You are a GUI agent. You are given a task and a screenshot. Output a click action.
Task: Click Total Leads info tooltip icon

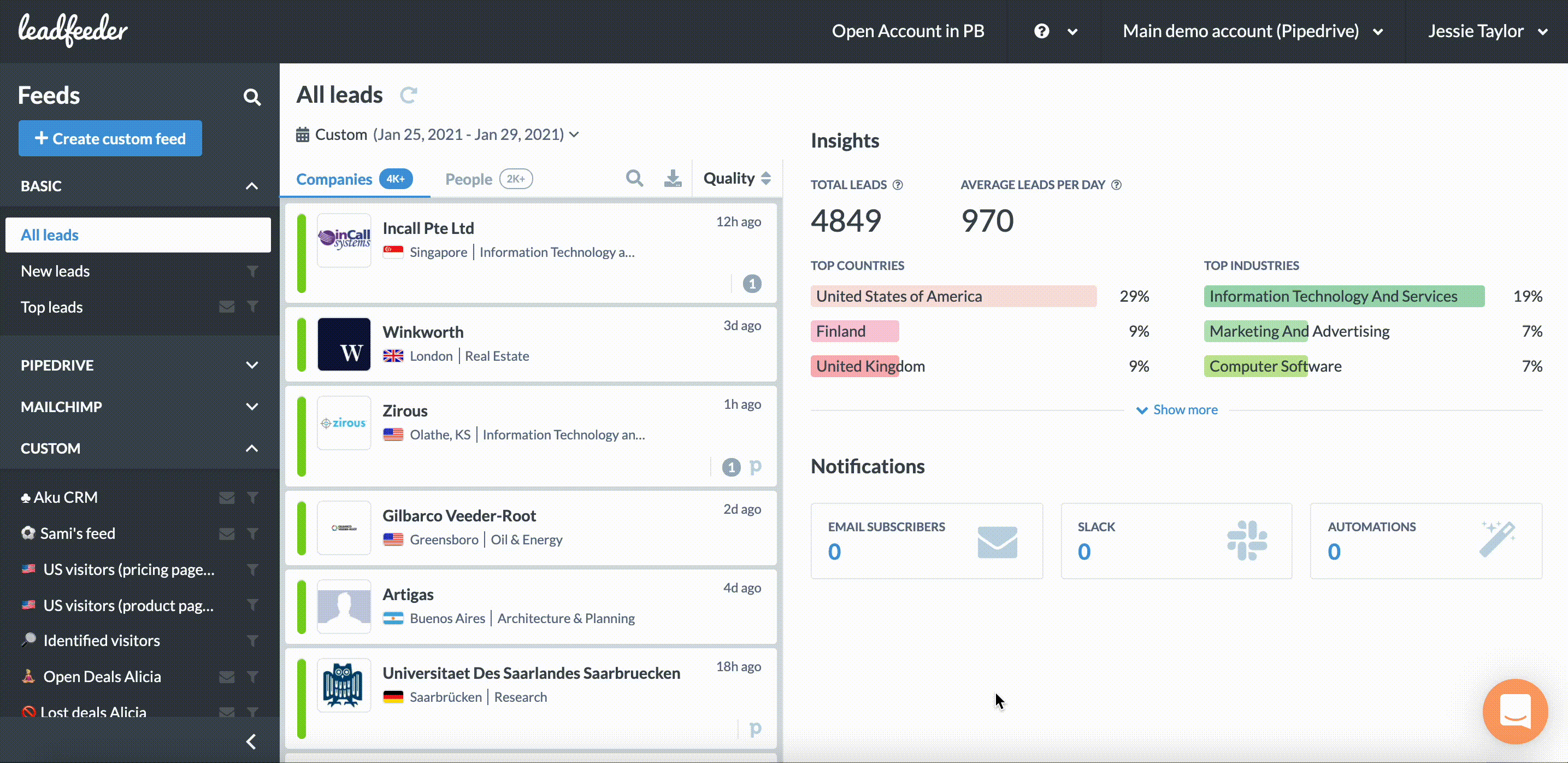click(898, 185)
